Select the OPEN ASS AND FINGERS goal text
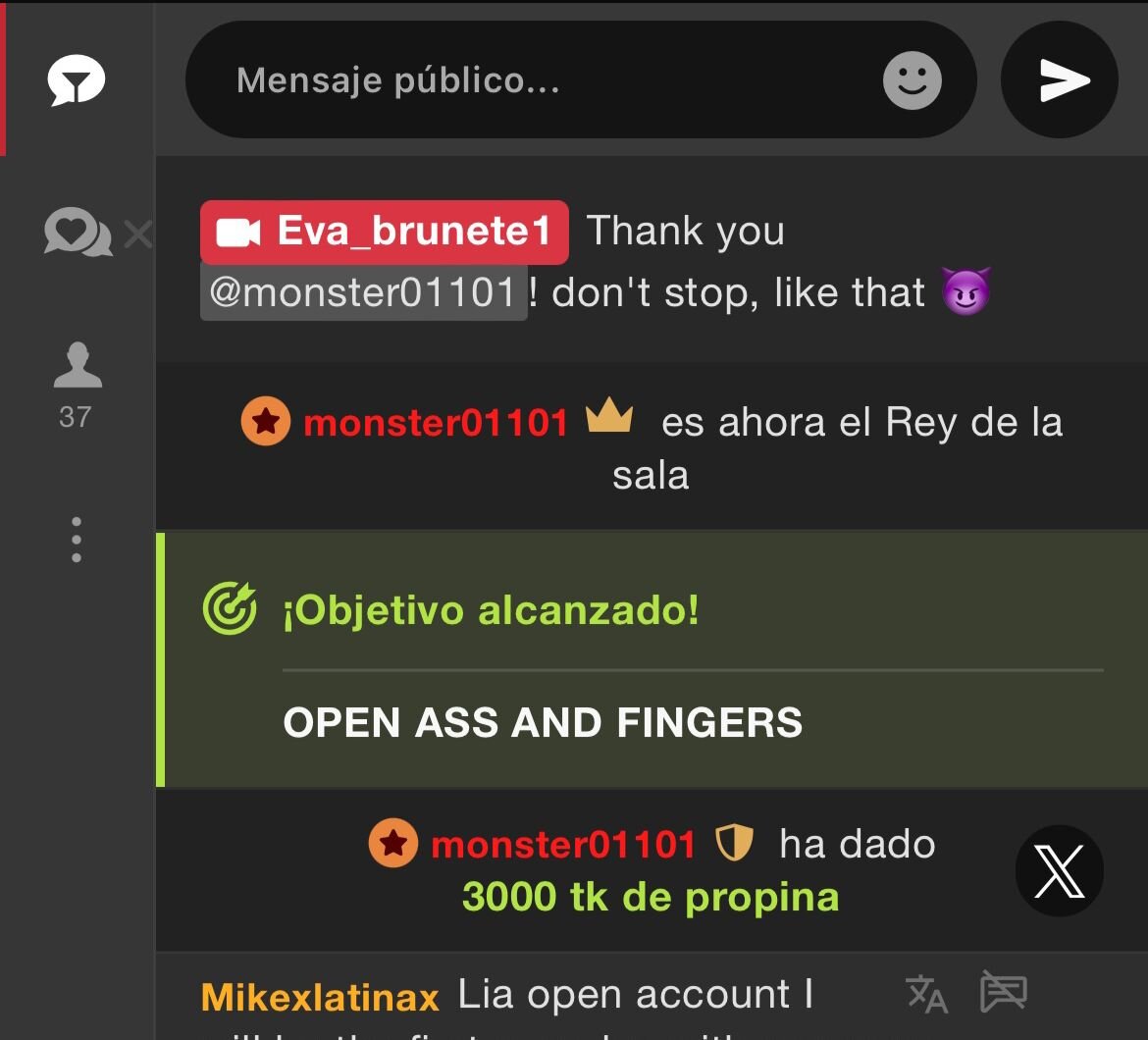Viewport: 1148px width, 1040px height. click(543, 722)
